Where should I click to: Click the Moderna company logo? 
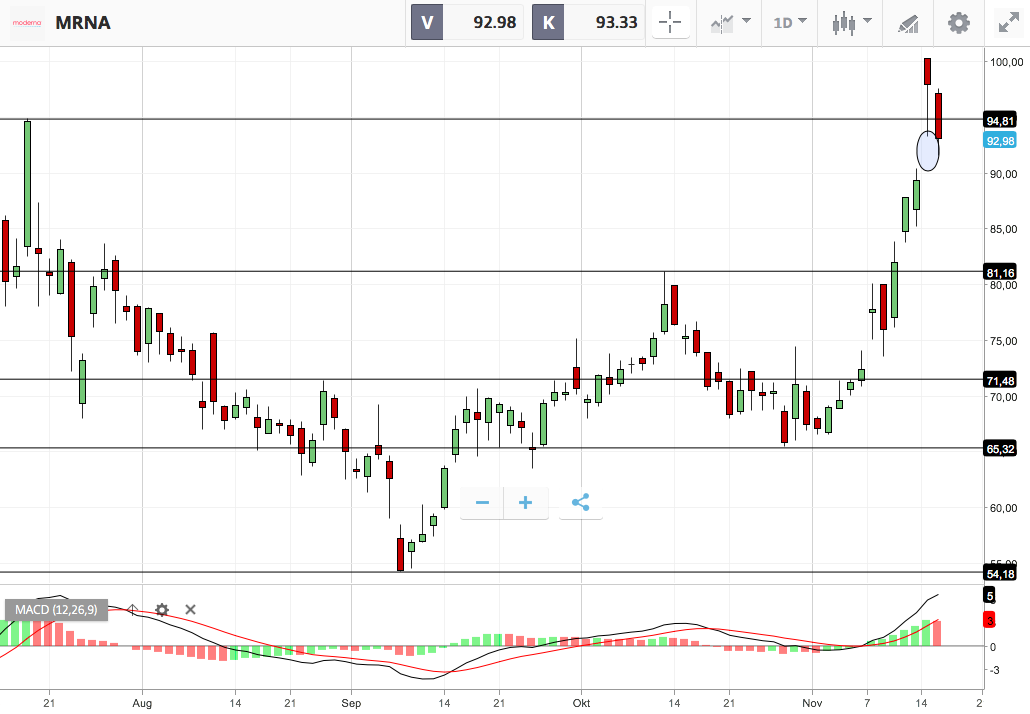point(27,23)
